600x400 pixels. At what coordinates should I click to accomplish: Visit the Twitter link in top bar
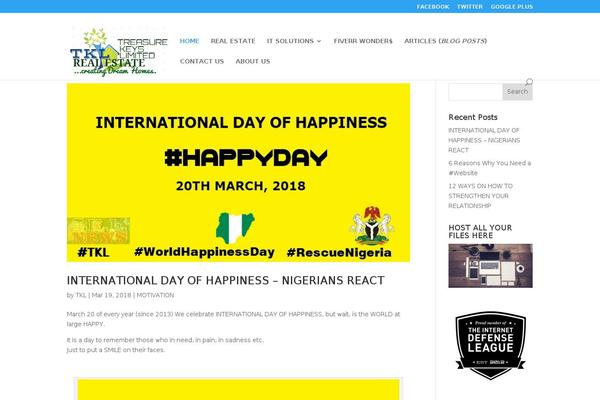tap(470, 7)
